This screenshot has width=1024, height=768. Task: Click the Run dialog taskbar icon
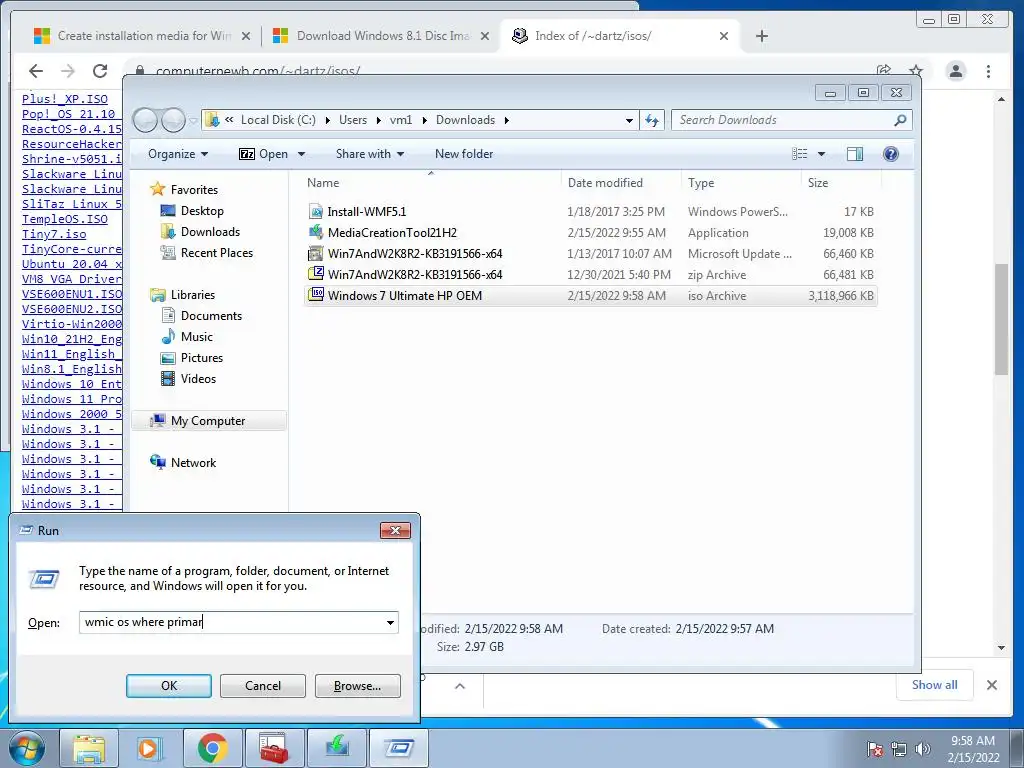pos(399,748)
